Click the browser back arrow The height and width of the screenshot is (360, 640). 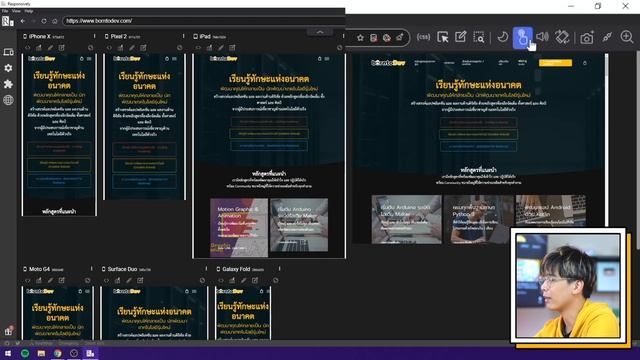point(23,21)
